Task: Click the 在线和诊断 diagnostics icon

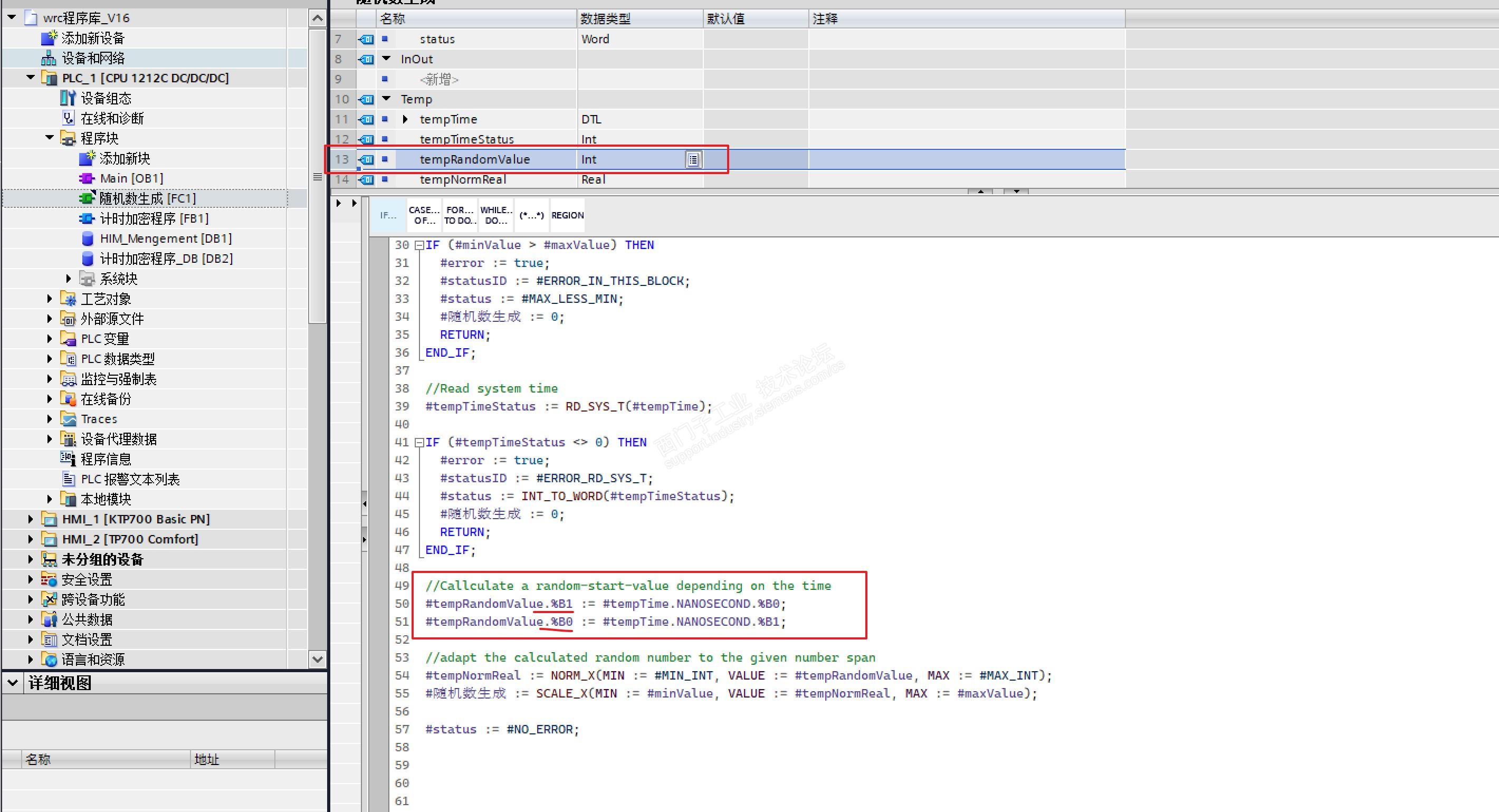Action: click(68, 118)
